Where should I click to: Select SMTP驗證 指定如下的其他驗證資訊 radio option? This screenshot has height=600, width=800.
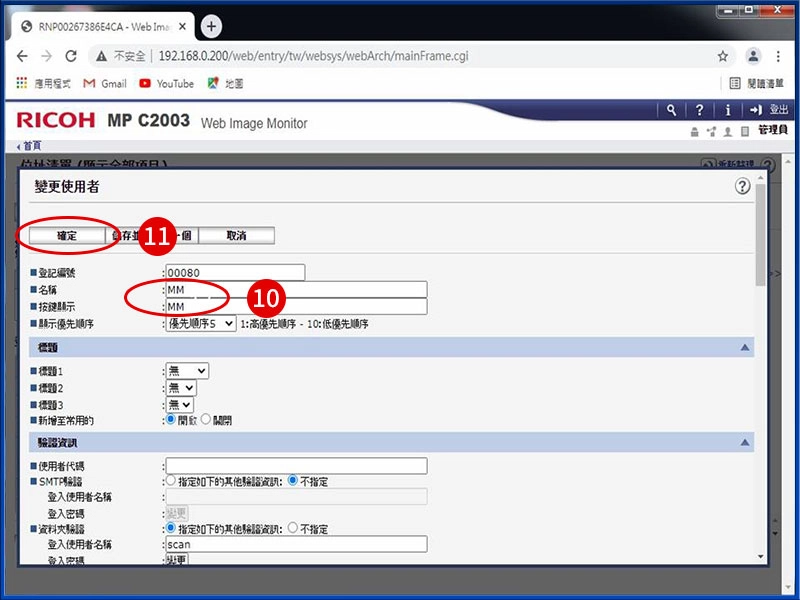171,481
